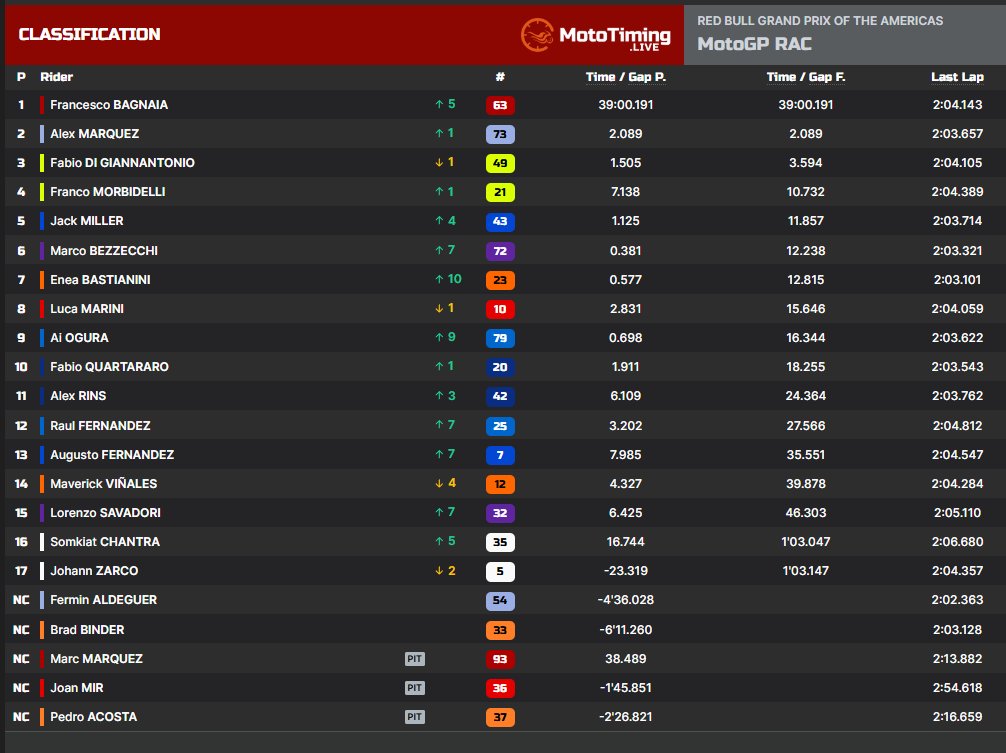Click the Rider column header
The image size is (1006, 753).
56,77
